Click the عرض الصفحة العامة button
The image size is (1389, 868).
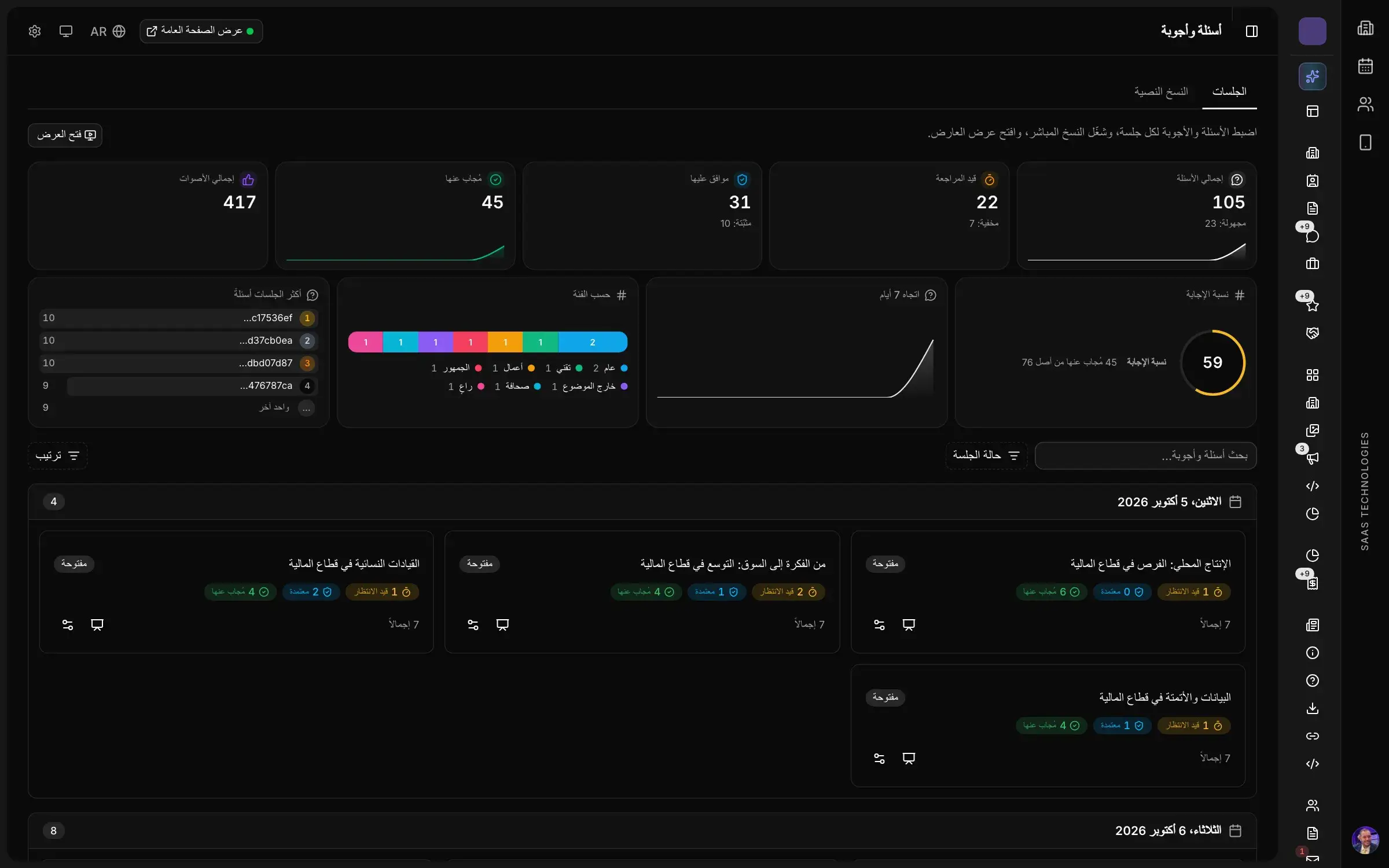click(x=201, y=31)
